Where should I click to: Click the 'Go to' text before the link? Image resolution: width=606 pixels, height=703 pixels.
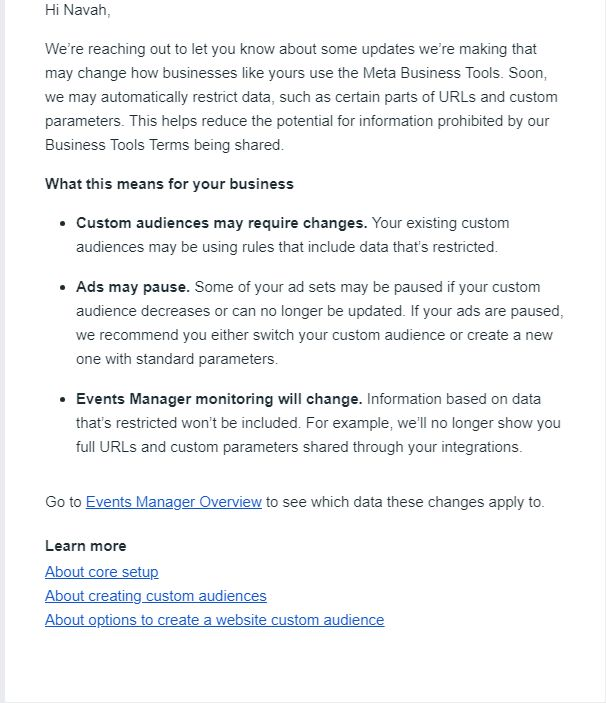63,502
